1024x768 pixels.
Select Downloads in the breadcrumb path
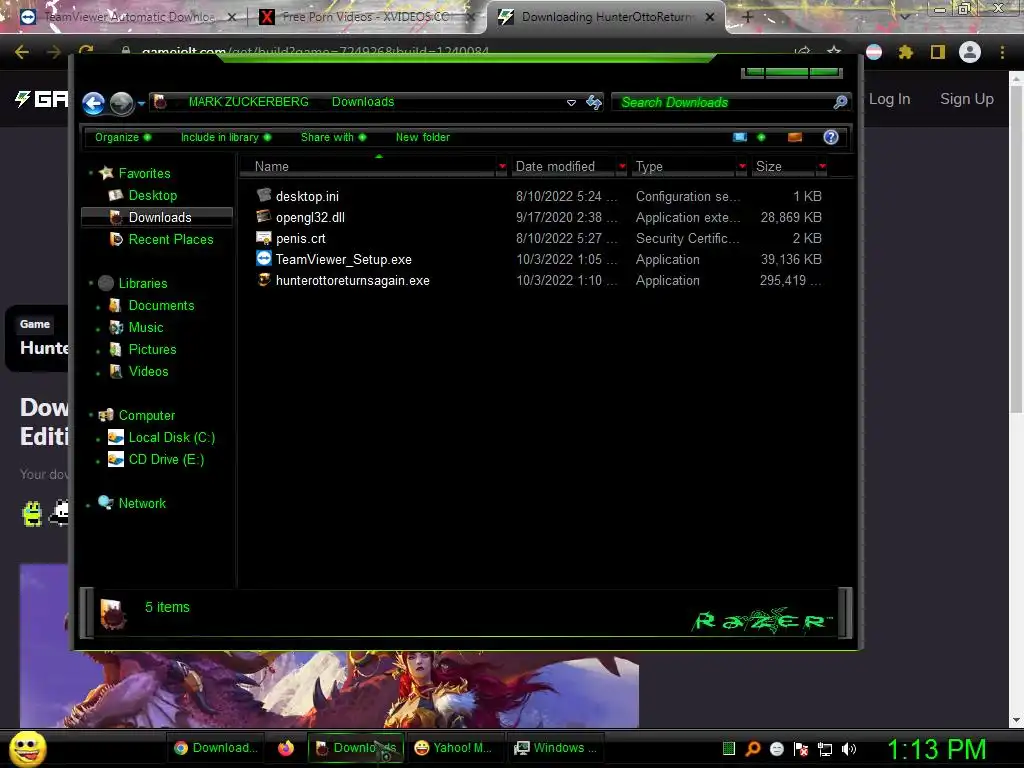point(363,102)
